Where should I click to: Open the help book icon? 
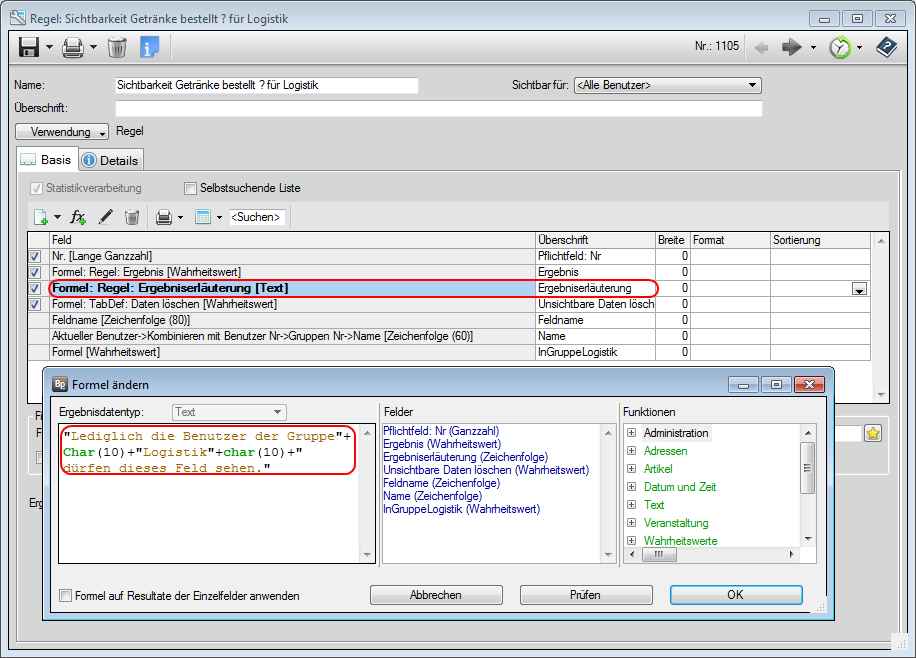[886, 47]
